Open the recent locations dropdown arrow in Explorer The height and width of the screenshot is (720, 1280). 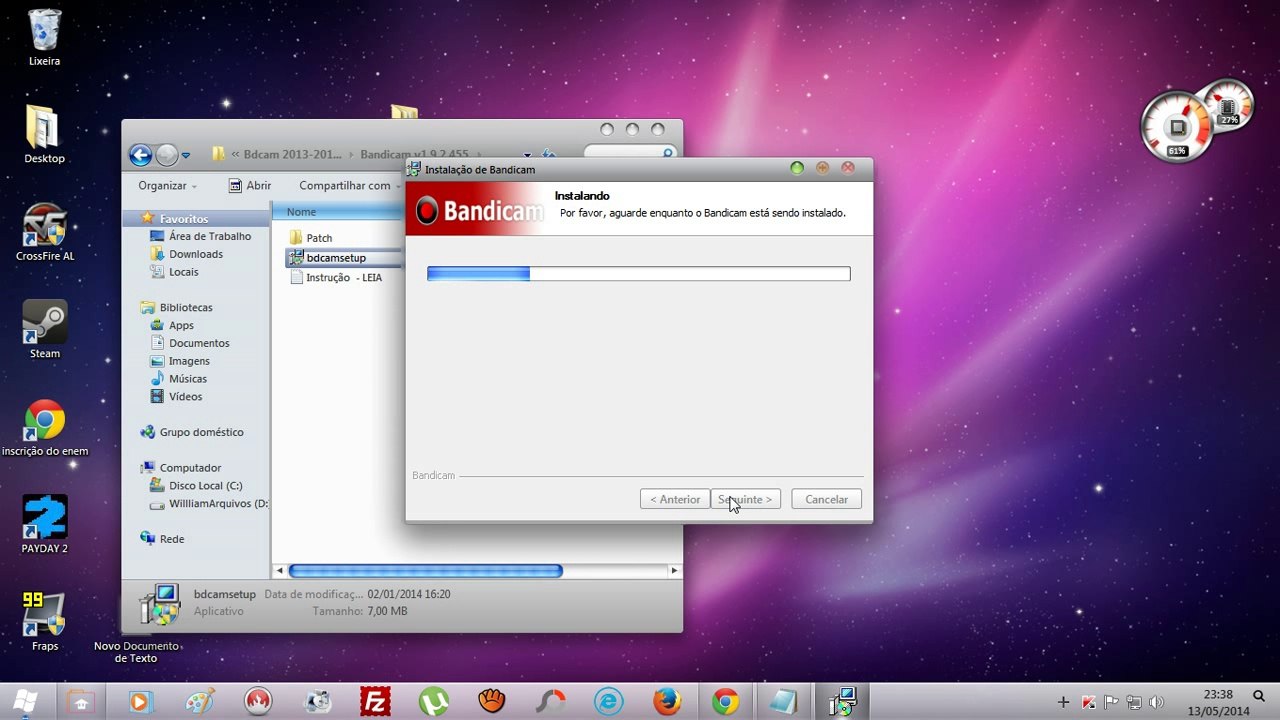tap(186, 155)
